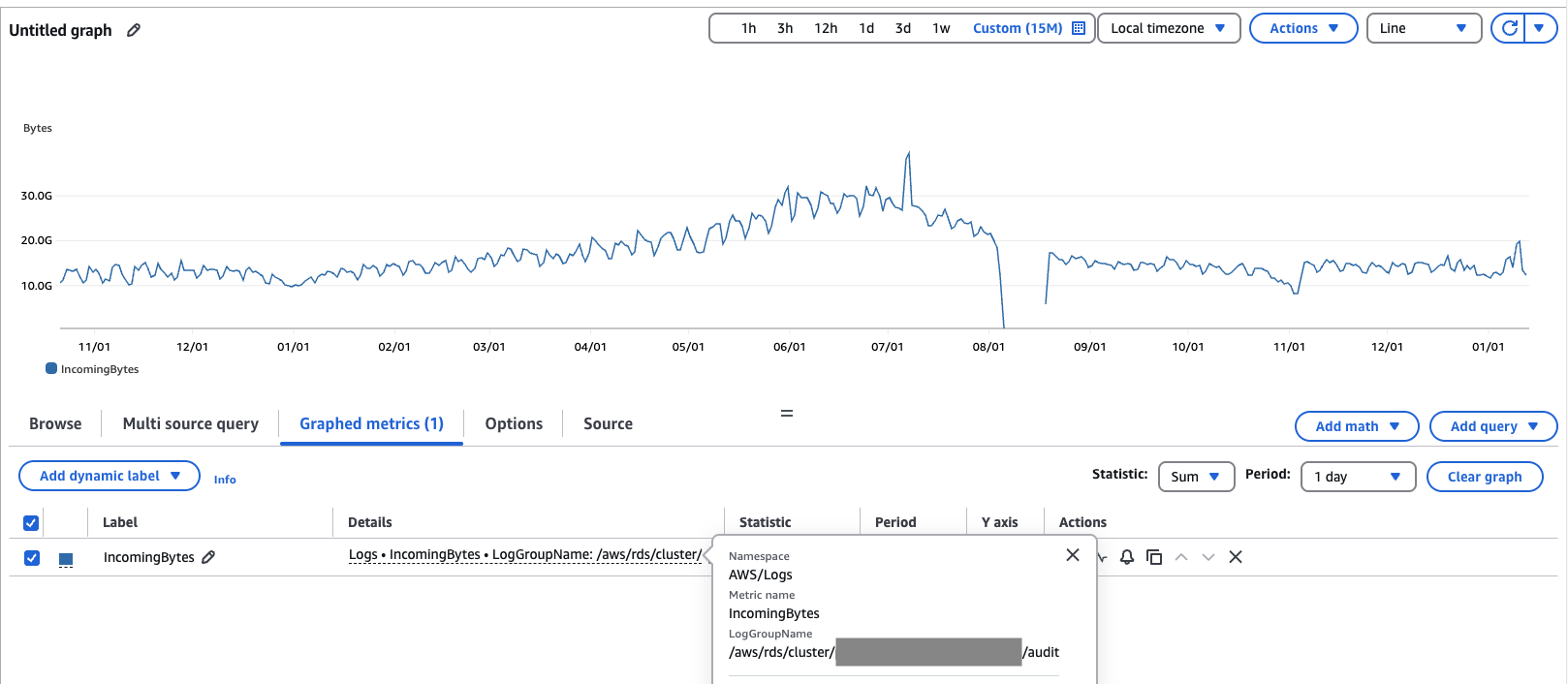
Task: Toggle the IncomingBytes row checkbox
Action: tap(32, 558)
